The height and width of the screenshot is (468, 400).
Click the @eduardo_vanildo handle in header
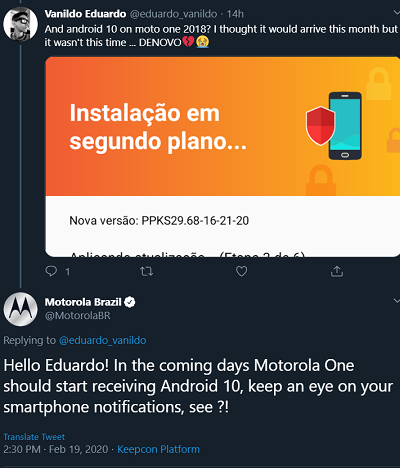tap(173, 14)
